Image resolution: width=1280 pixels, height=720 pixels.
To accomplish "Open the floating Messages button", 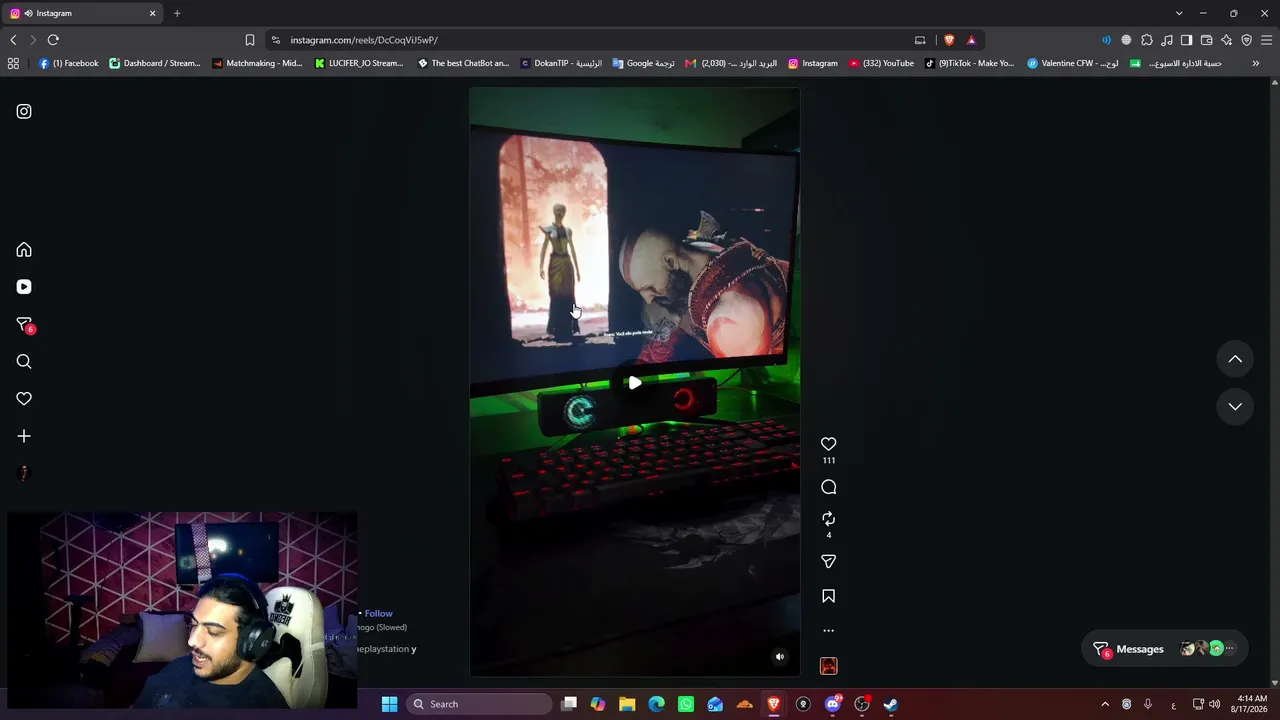I will coord(1164,649).
